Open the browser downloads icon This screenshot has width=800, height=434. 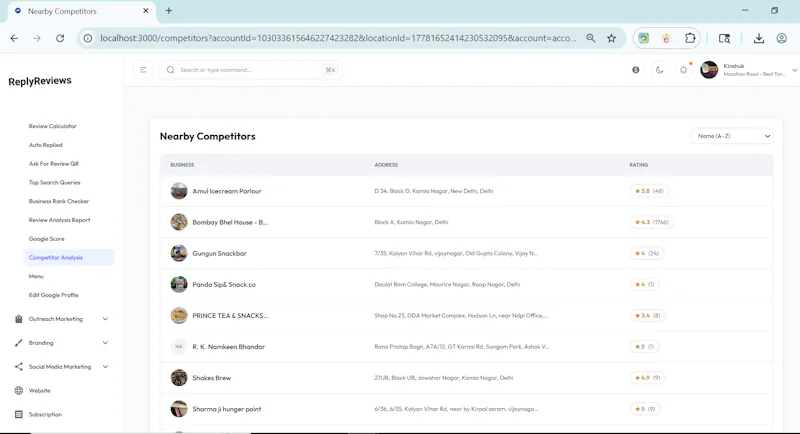pyautogui.click(x=759, y=38)
